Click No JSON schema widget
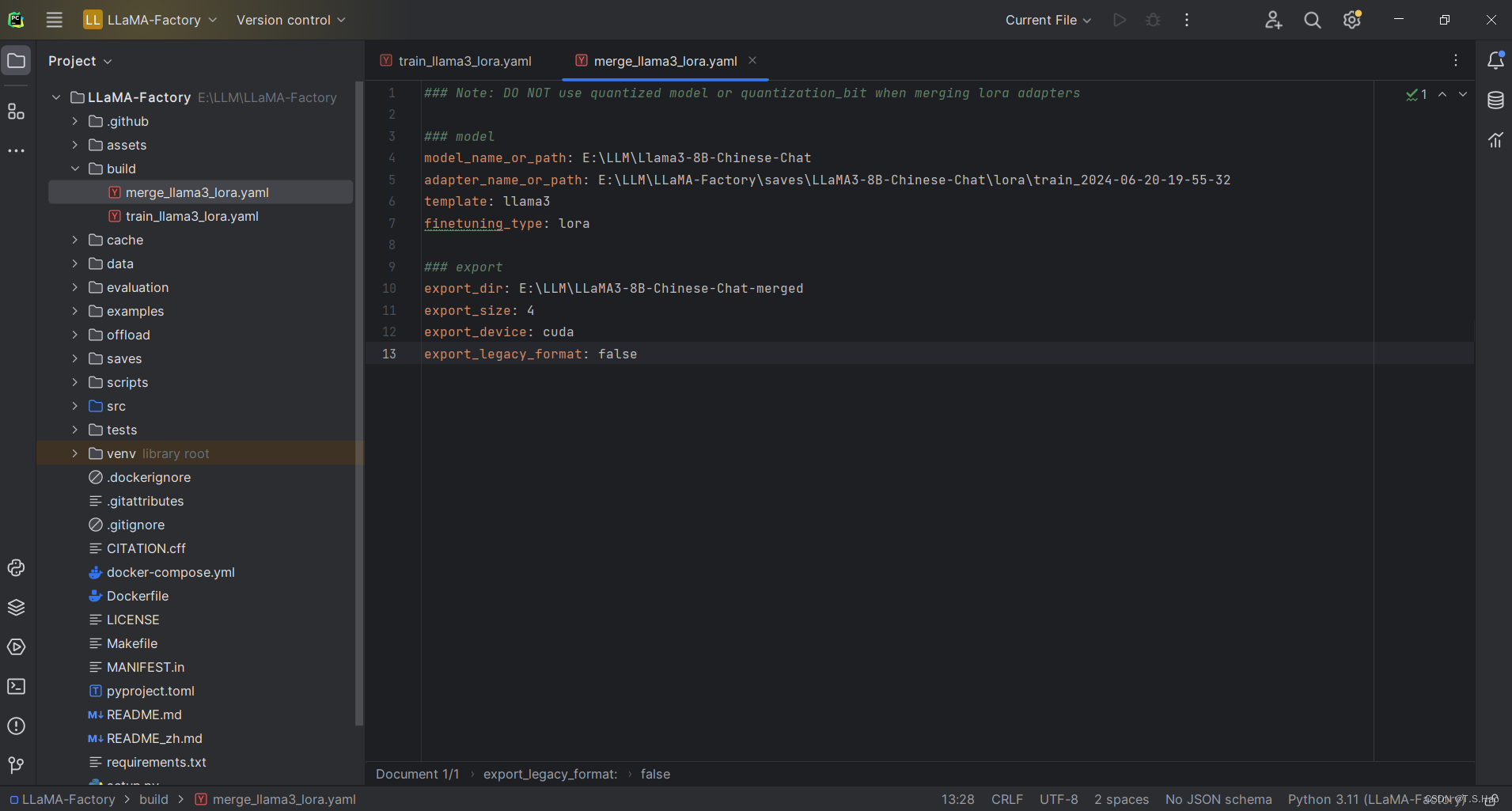1512x811 pixels. point(1218,799)
